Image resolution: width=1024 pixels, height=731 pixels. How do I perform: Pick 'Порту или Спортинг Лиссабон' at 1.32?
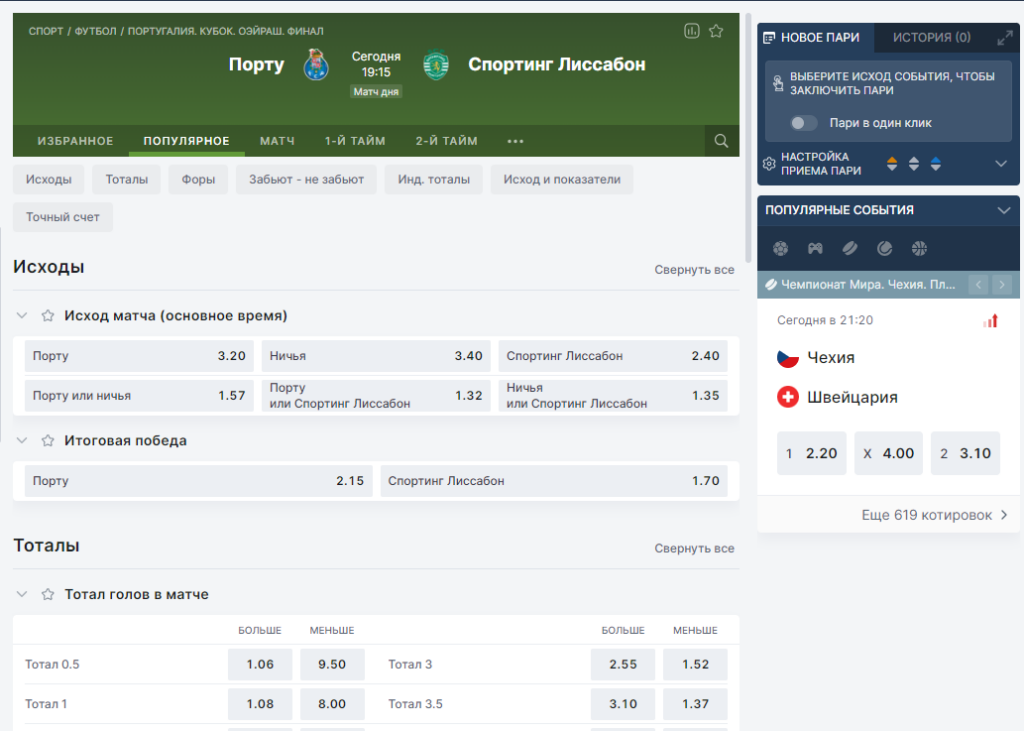click(x=376, y=396)
